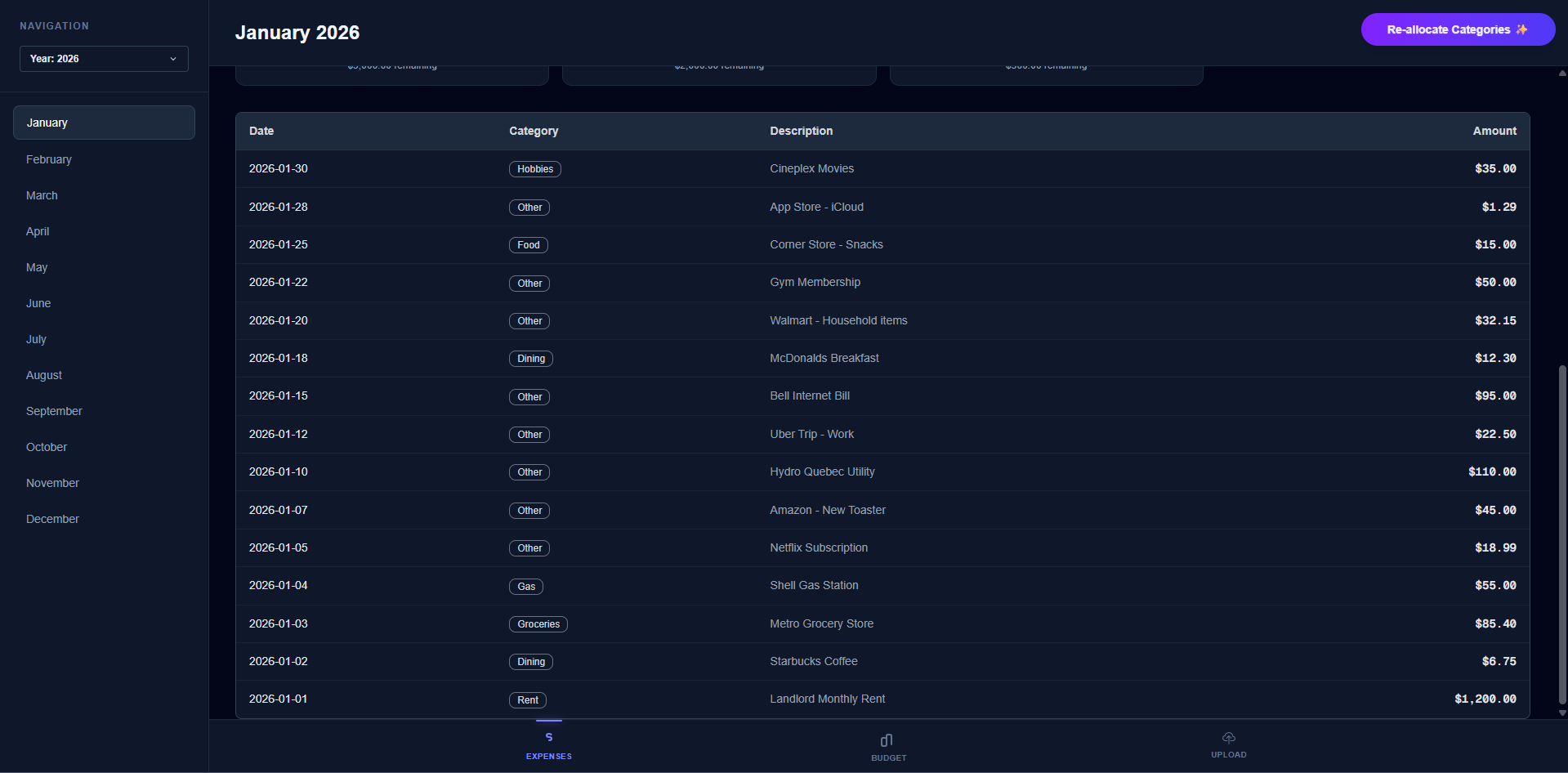Click the Expenses dollar icon
This screenshot has width=1568, height=773.
[549, 737]
